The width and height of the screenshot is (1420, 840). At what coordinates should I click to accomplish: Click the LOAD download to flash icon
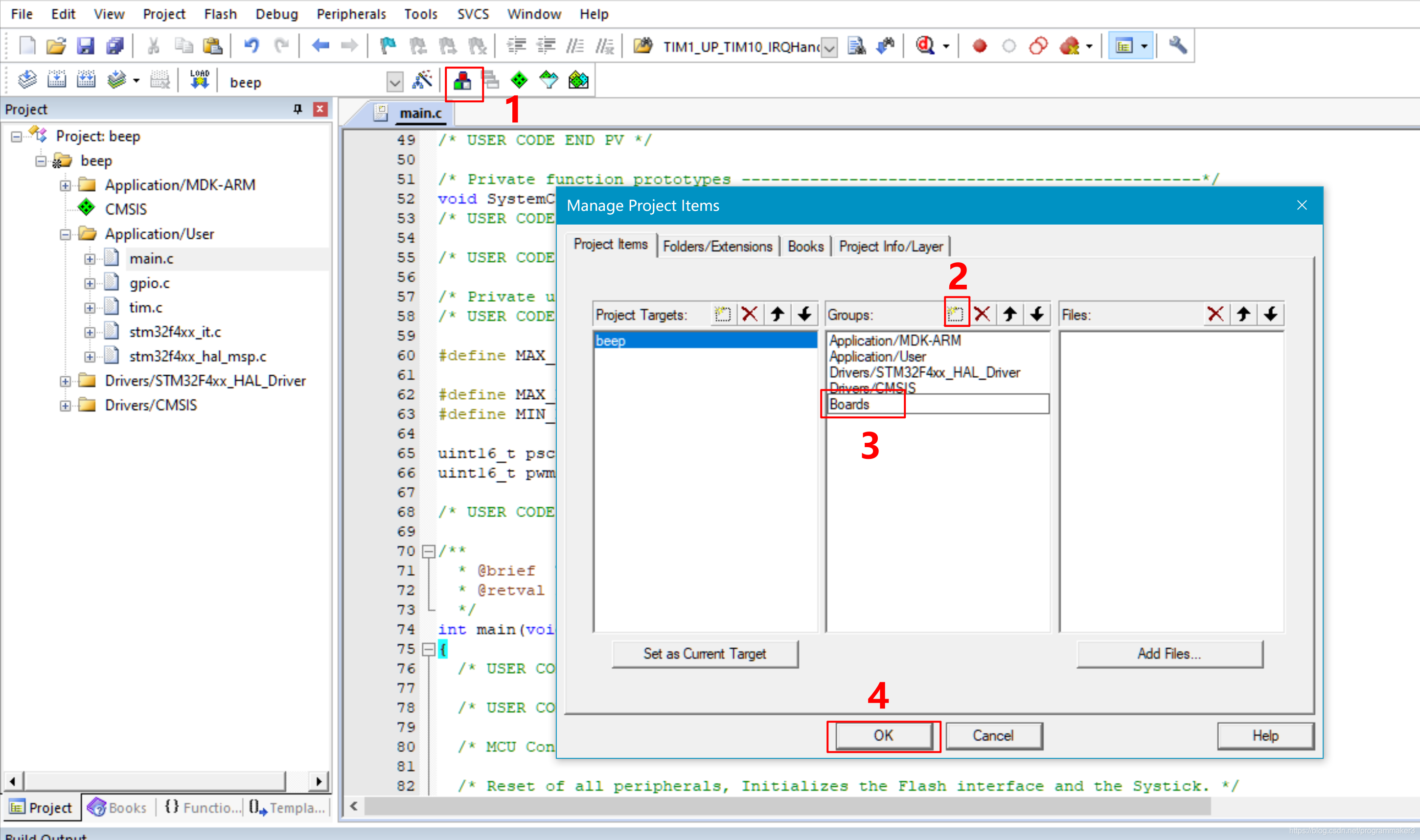coord(199,80)
